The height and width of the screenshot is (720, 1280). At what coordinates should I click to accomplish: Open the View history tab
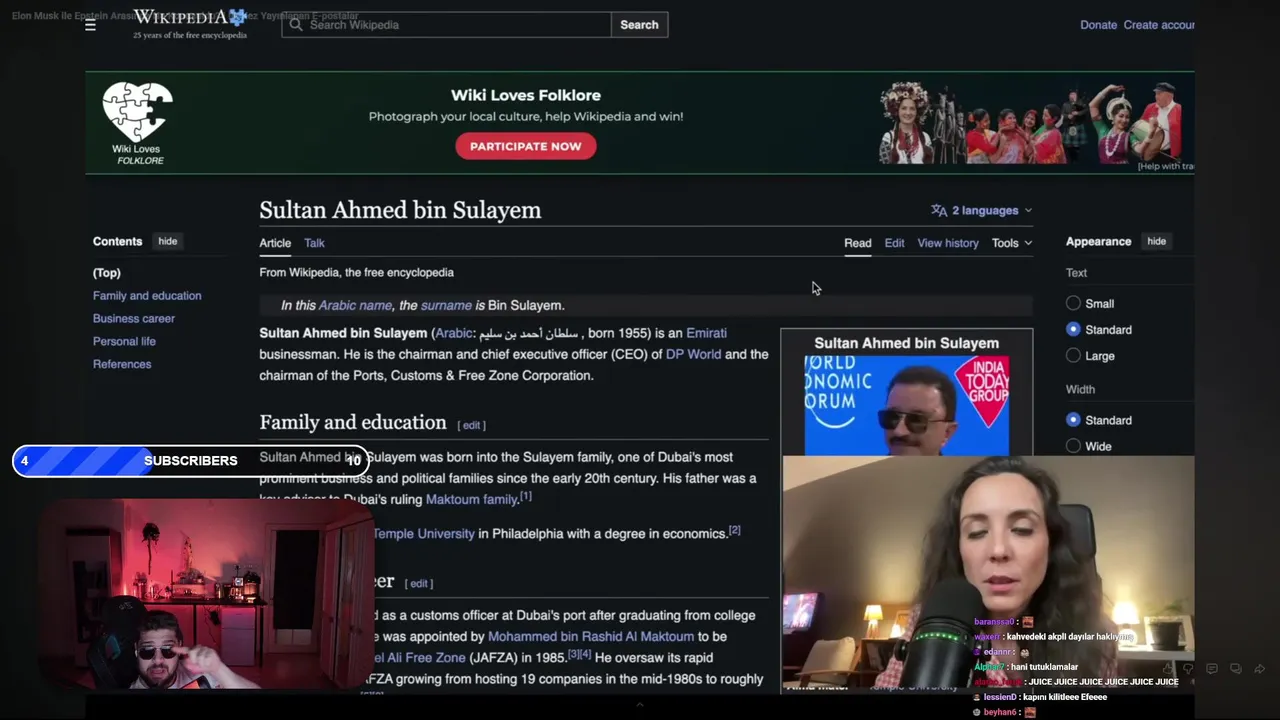[x=948, y=243]
